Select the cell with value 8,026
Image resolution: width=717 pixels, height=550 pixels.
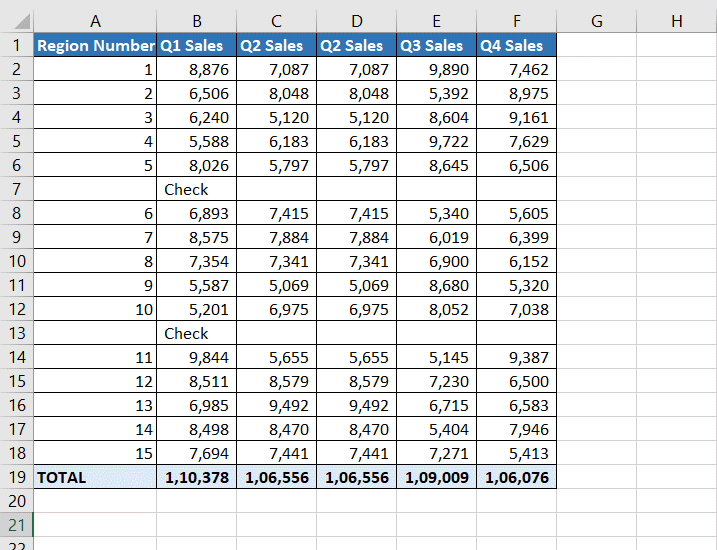(x=197, y=165)
